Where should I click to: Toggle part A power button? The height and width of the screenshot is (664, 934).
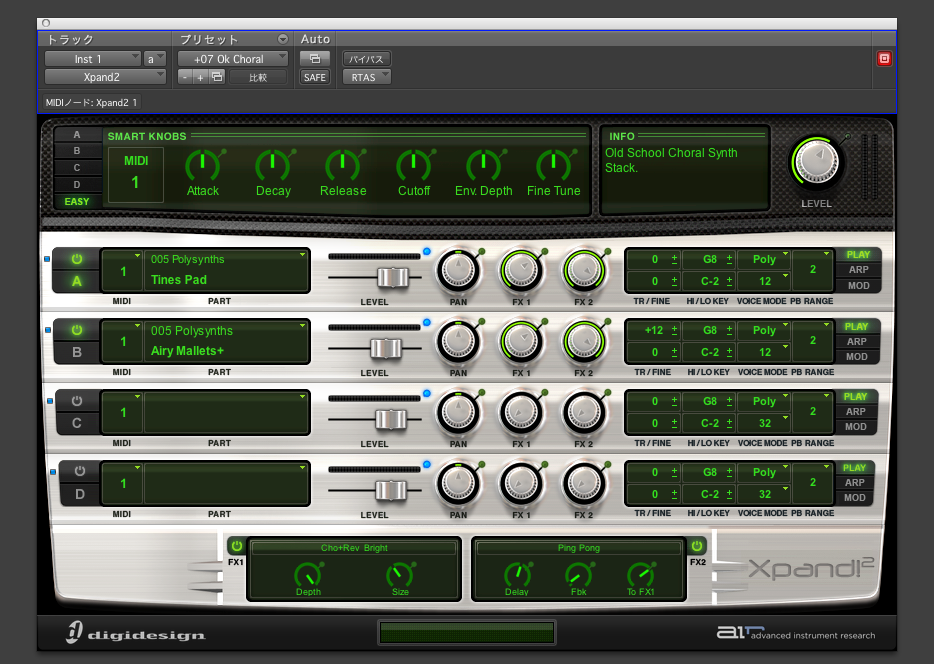pyautogui.click(x=77, y=259)
